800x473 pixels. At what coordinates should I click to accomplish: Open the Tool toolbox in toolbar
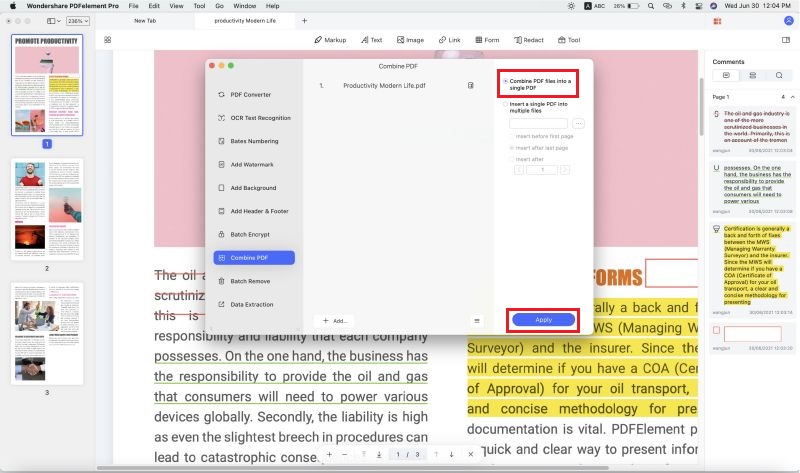click(x=569, y=40)
